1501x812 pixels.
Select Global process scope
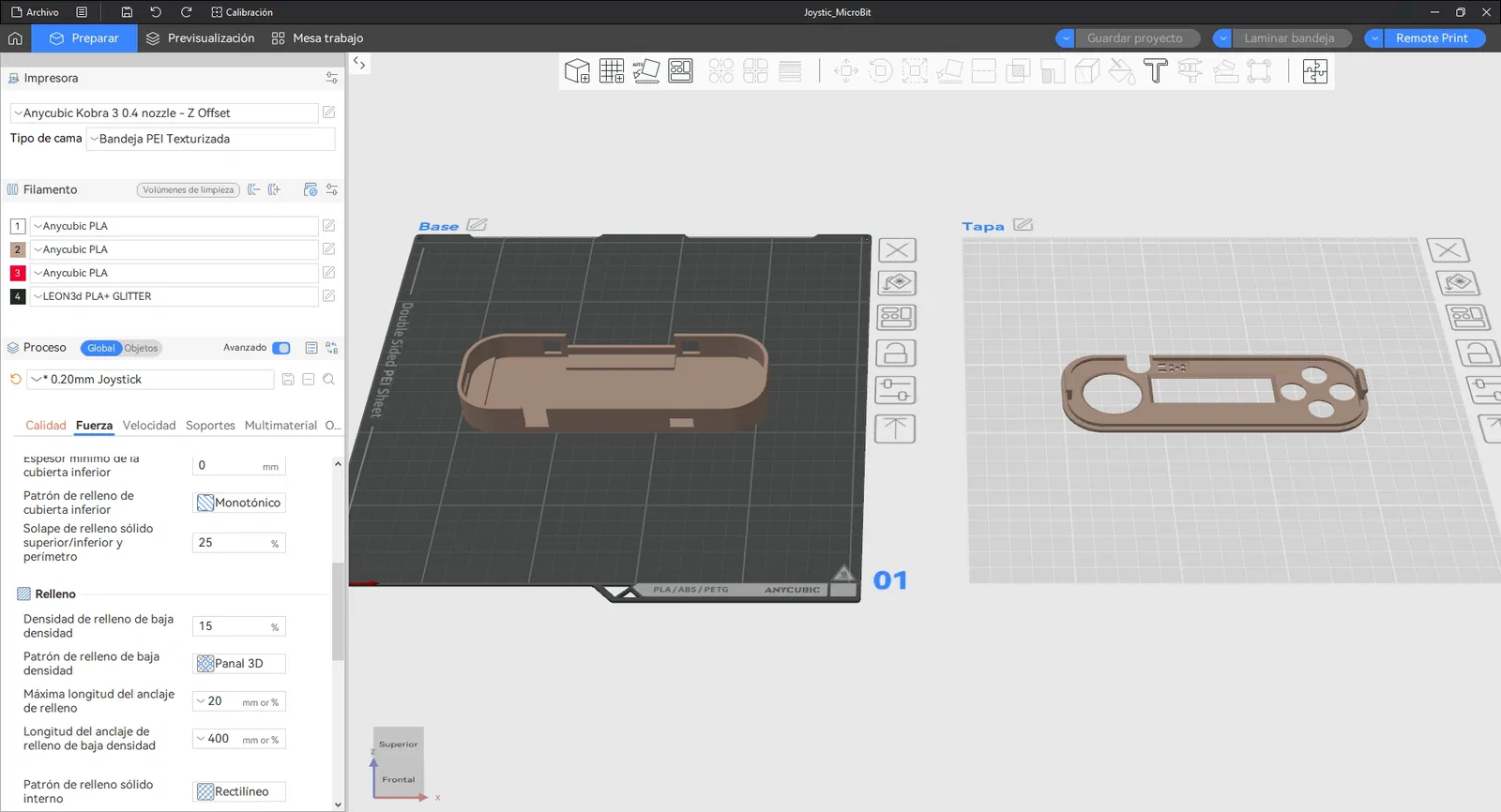[100, 348]
